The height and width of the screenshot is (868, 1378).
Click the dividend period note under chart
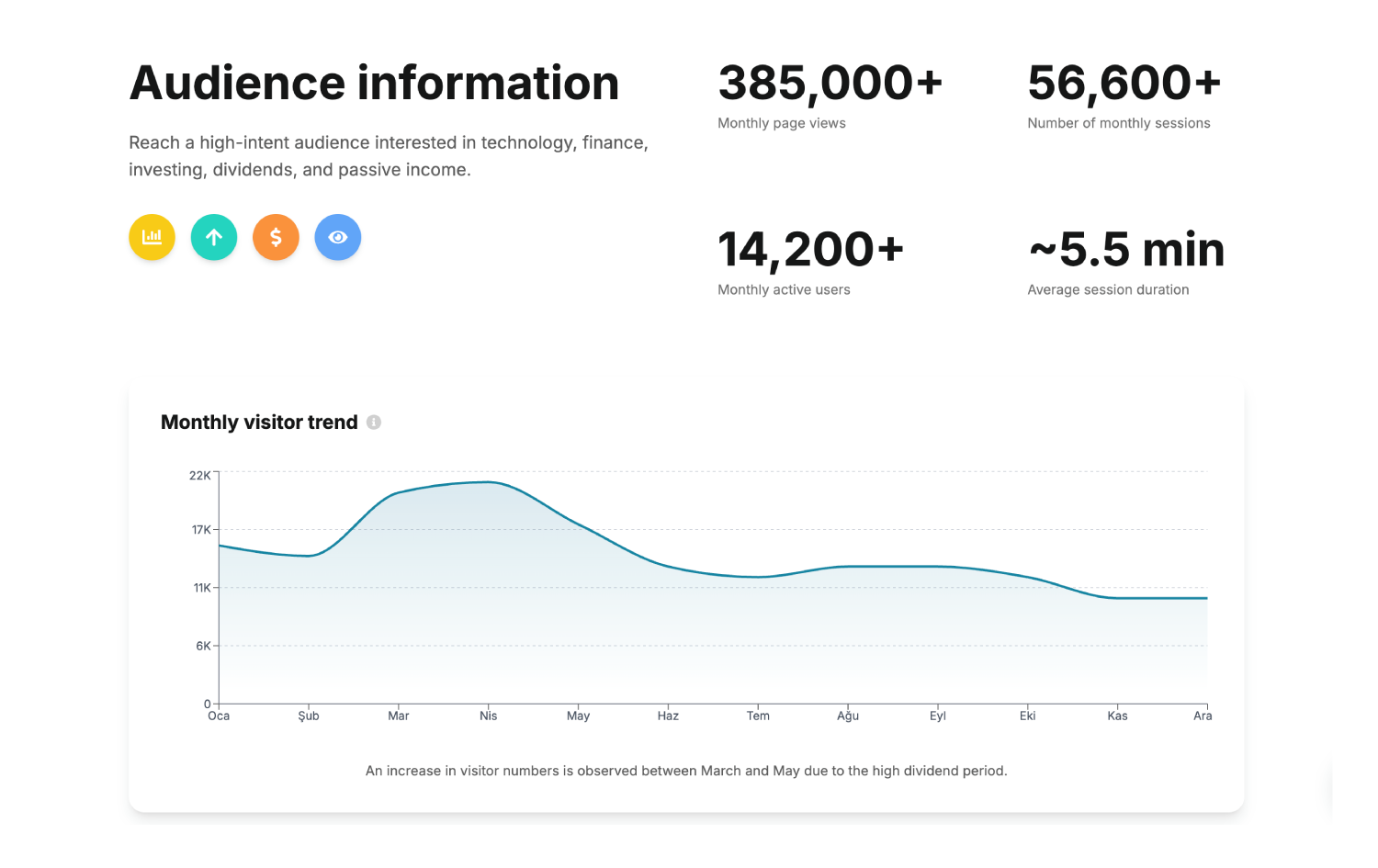pyautogui.click(x=686, y=771)
